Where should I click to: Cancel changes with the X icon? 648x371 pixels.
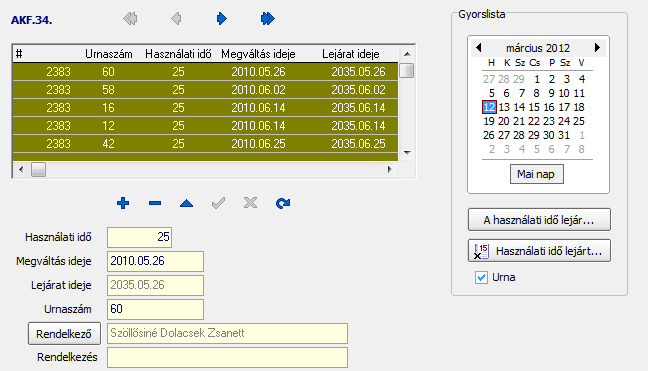pos(250,203)
